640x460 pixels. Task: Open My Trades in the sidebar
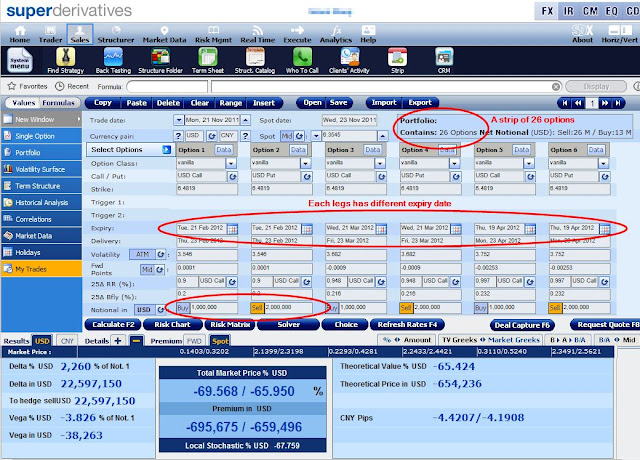tap(41, 269)
